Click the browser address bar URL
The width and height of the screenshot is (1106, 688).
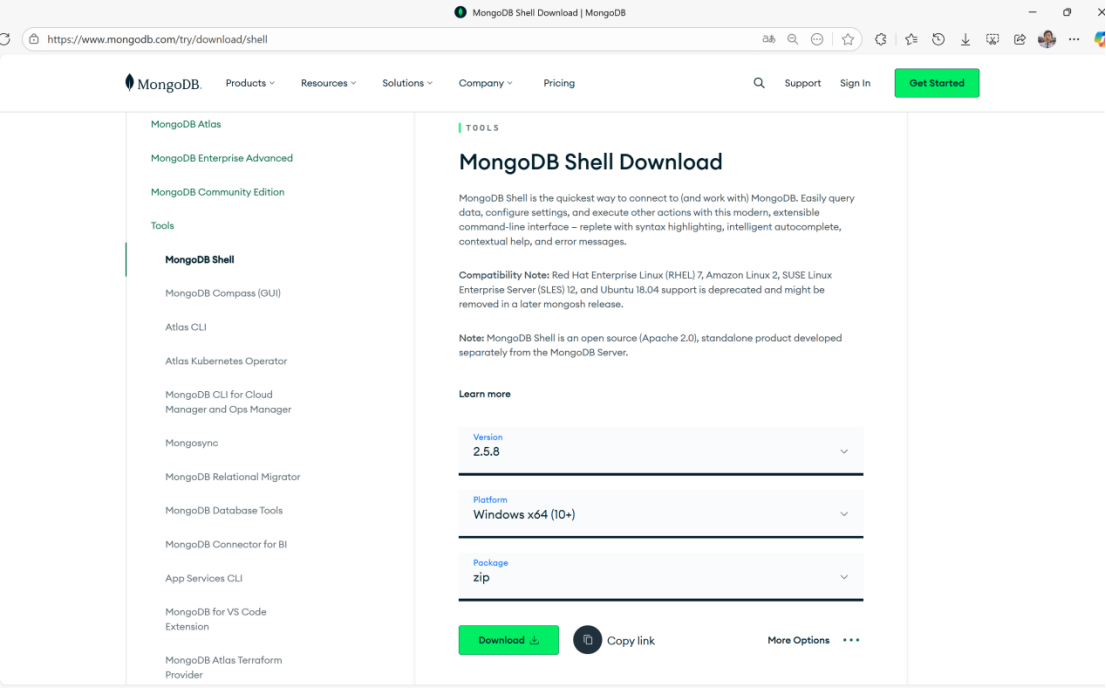pyautogui.click(x=157, y=40)
